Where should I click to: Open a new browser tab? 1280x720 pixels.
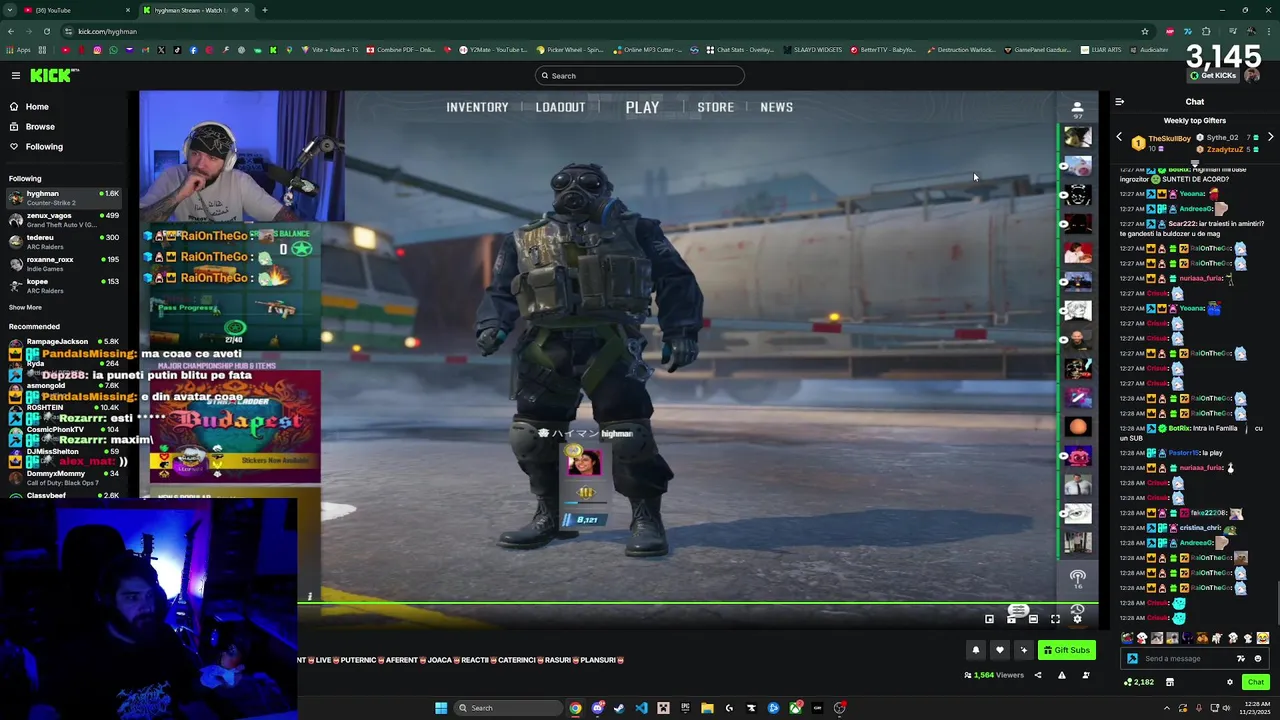click(264, 10)
